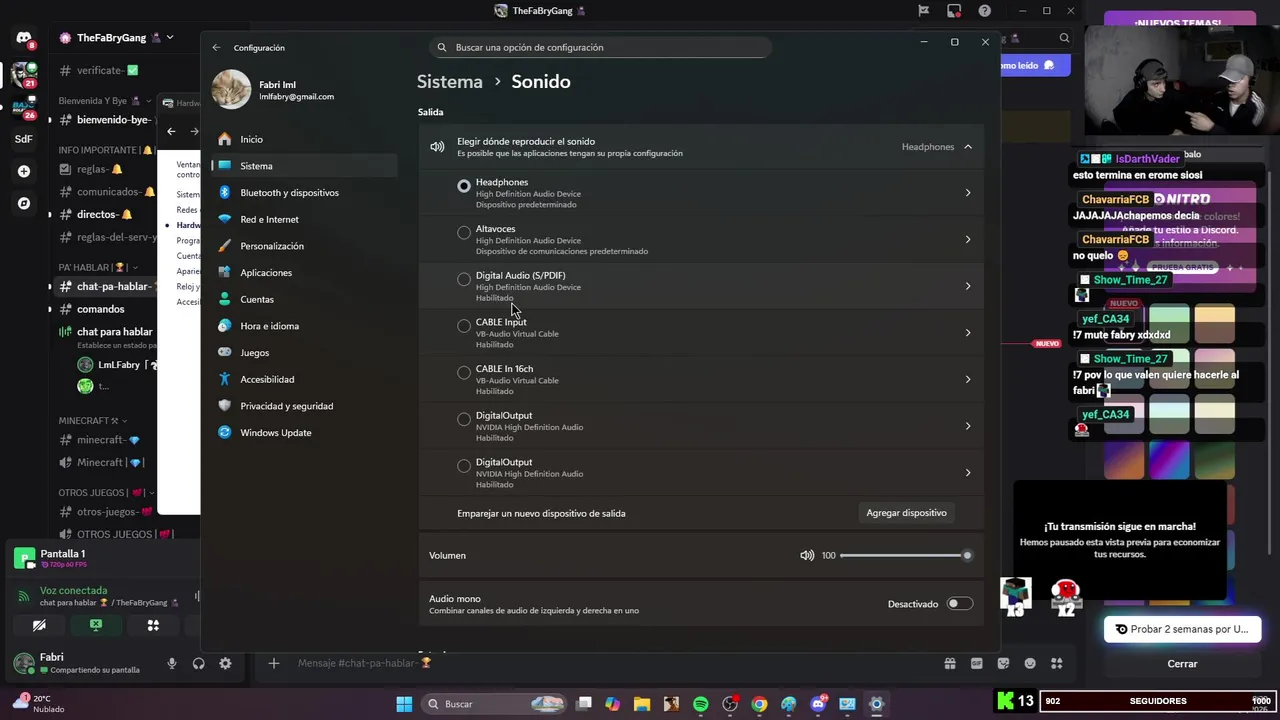Click Google Chrome in the taskbar
The image size is (1280, 720).
(x=759, y=704)
